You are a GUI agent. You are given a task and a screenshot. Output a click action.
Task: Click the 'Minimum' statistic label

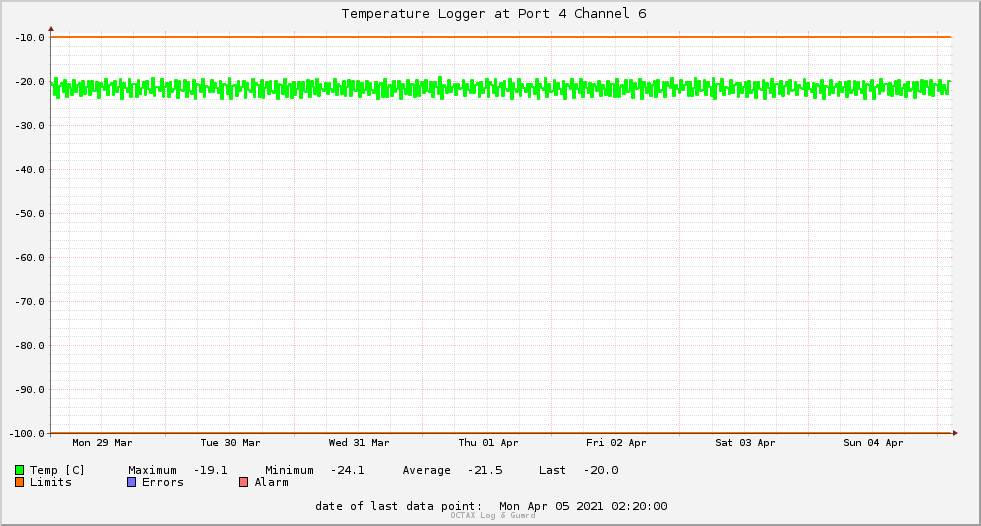(289, 470)
